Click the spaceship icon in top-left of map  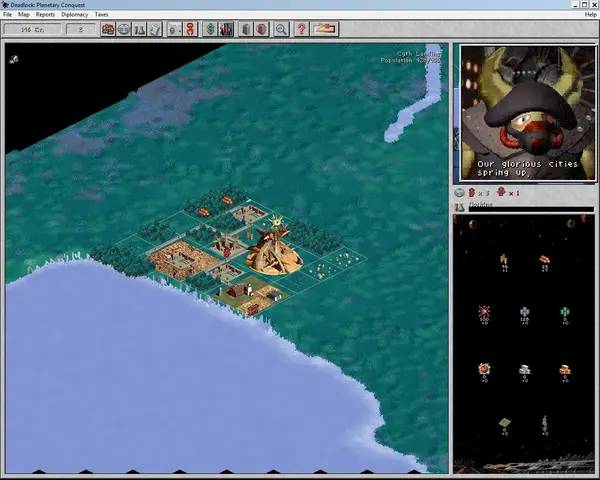click(x=14, y=59)
